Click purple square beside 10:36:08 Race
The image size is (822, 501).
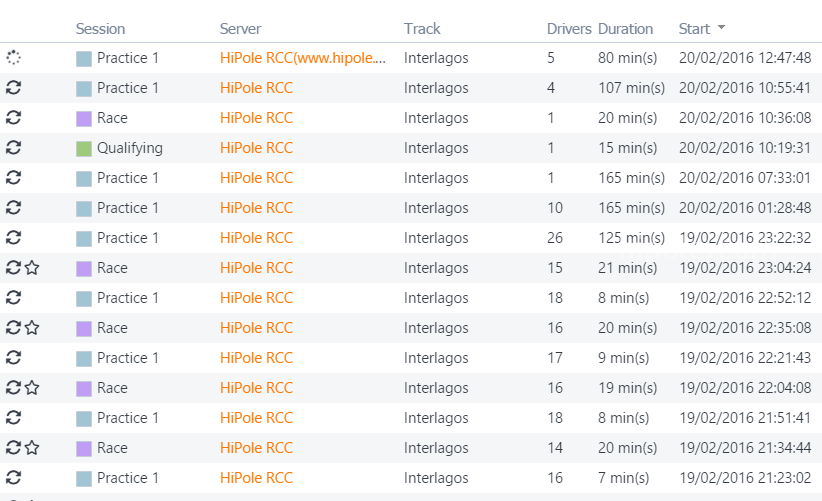click(x=84, y=119)
